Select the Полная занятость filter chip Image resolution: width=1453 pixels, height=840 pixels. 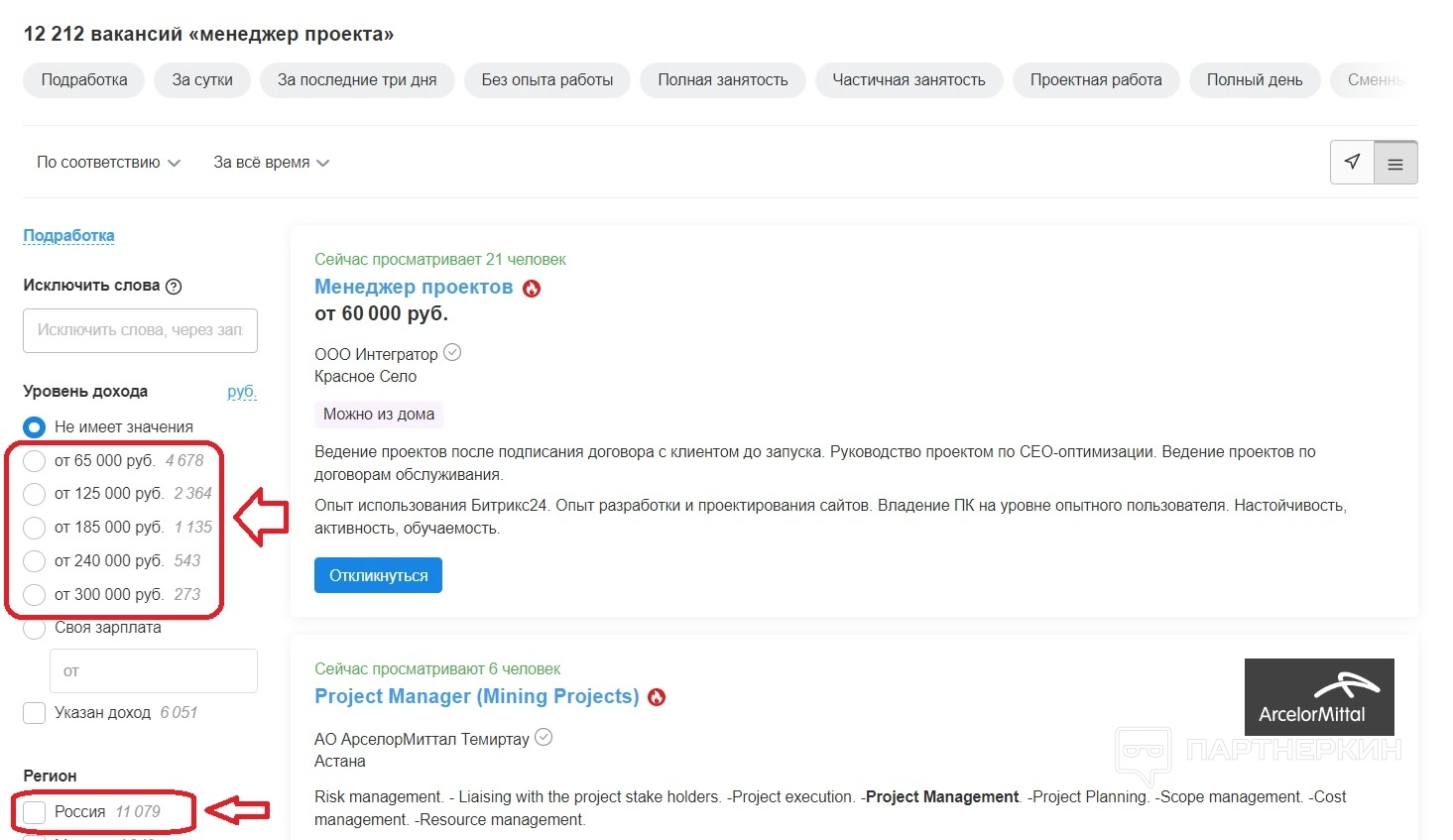[722, 80]
